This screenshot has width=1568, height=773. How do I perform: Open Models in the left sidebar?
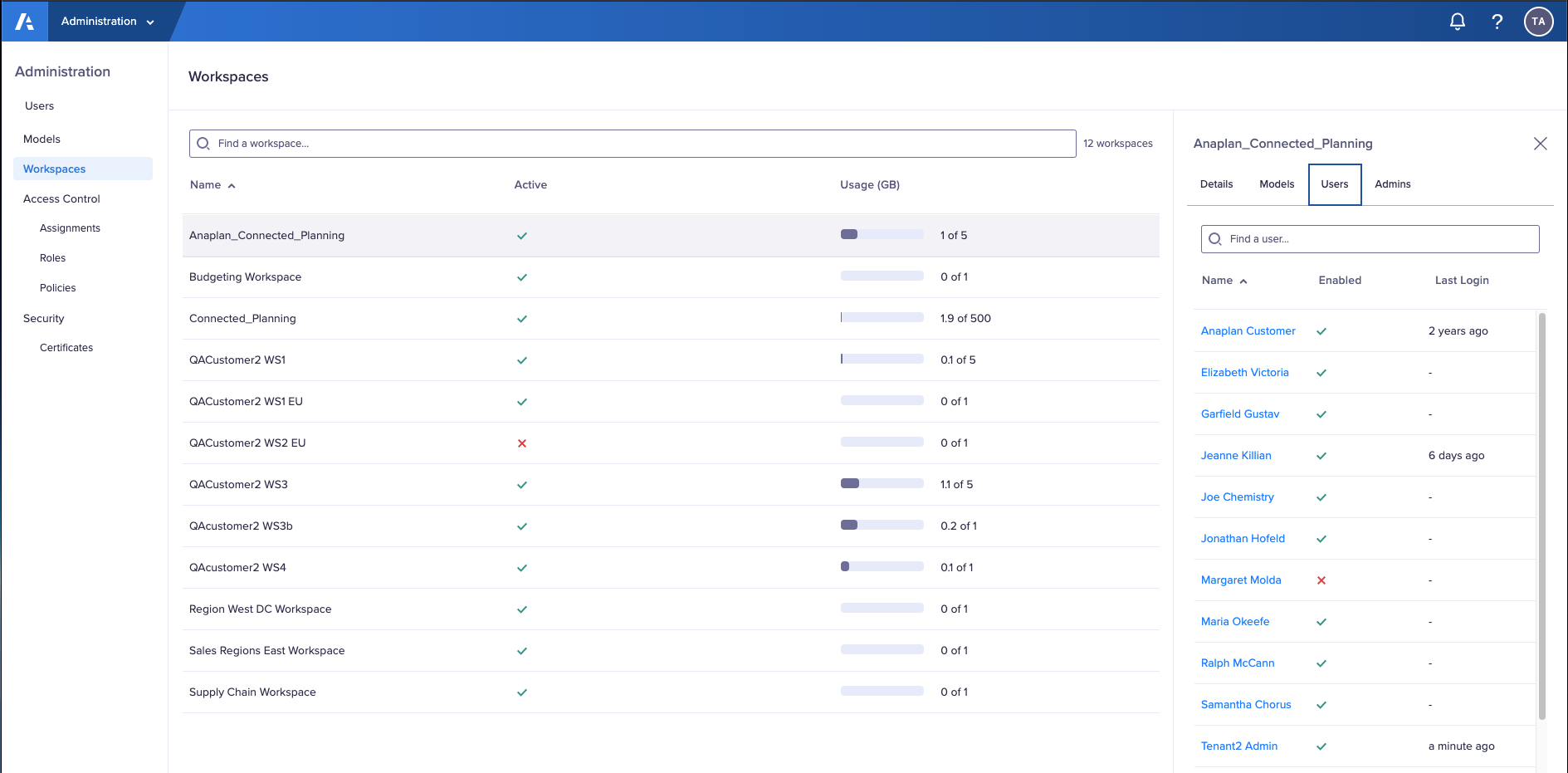pos(42,139)
